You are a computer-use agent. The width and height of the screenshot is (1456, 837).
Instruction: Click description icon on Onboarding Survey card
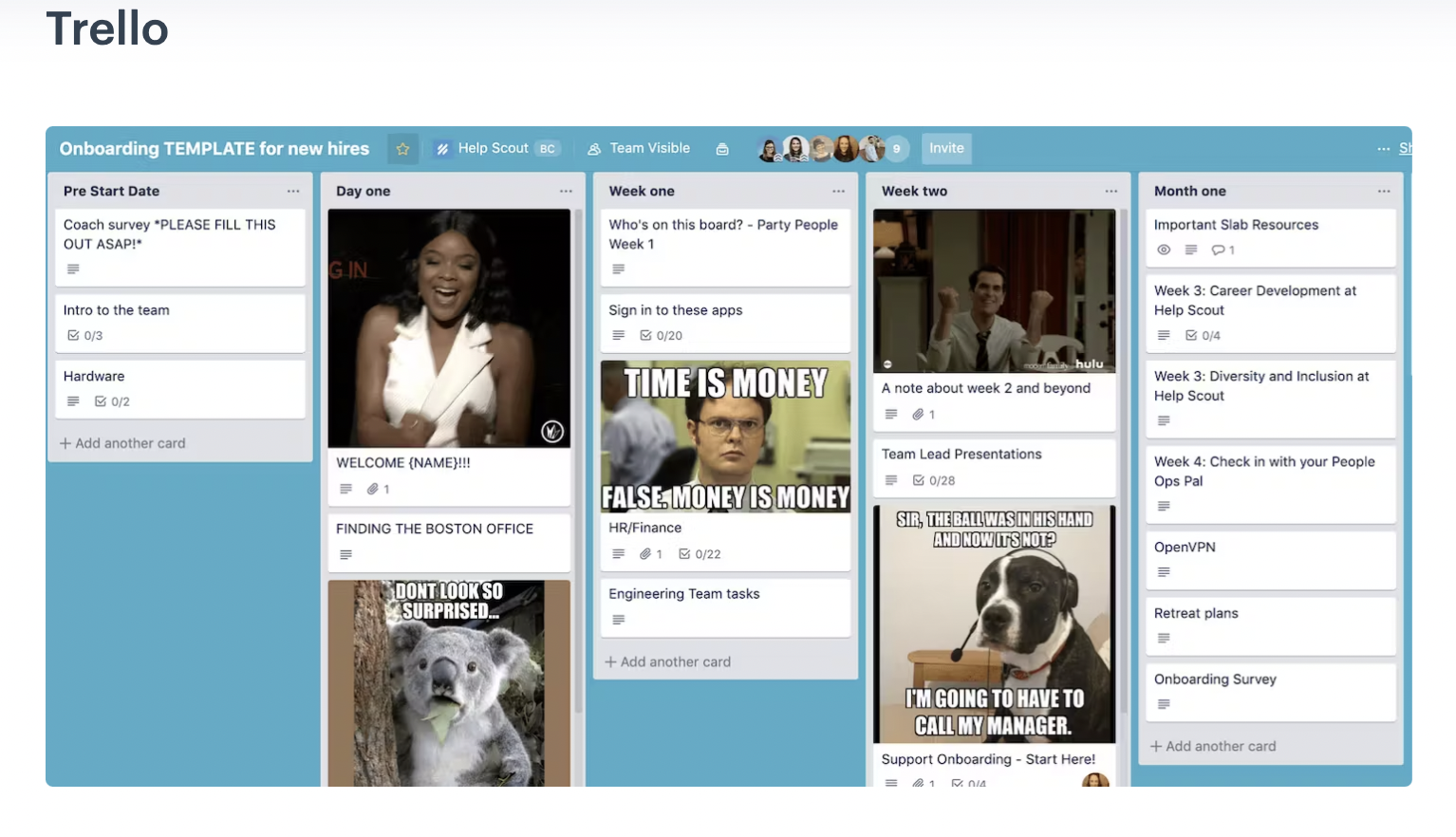tap(1164, 704)
